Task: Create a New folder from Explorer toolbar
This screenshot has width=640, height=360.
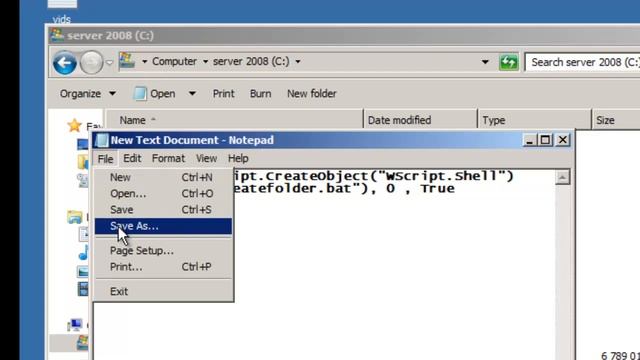Action: 312,94
